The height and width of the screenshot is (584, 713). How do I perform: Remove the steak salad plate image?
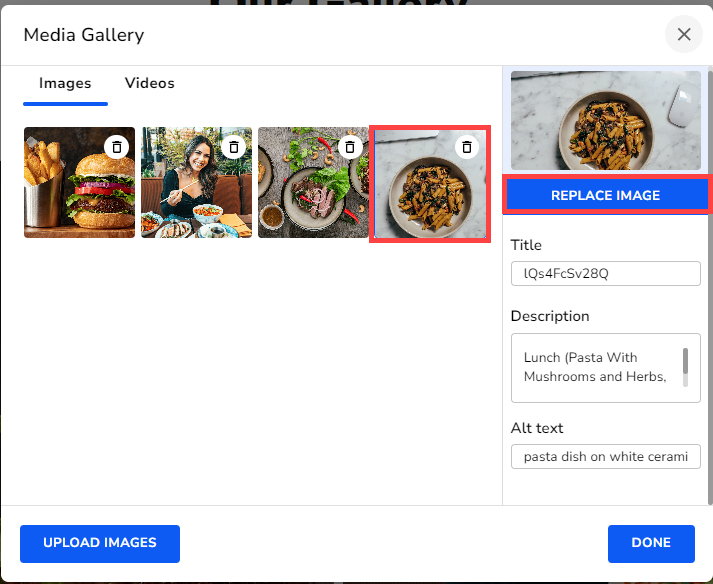tap(350, 147)
